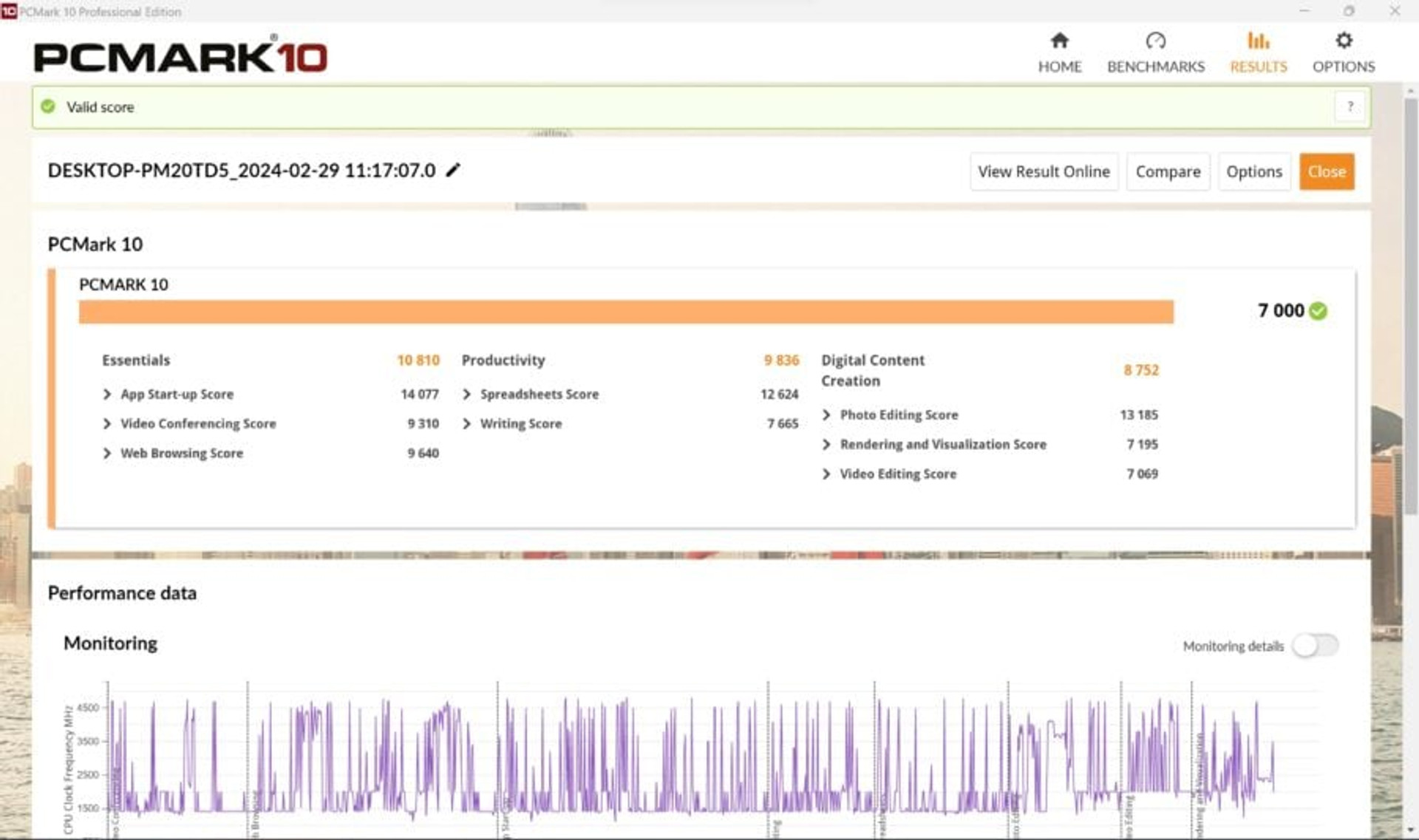Switch to the OPTIONS tab label

click(1344, 66)
